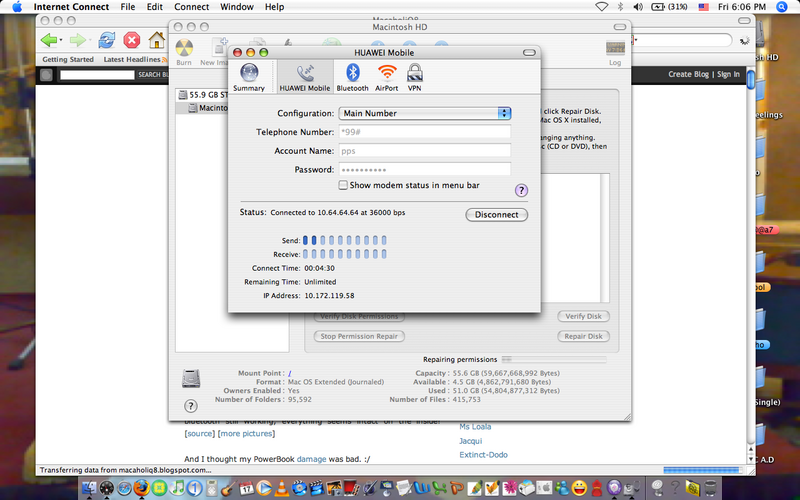800x500 pixels.
Task: Open the Extinct-Dodo sidebar link
Action: tap(483, 455)
